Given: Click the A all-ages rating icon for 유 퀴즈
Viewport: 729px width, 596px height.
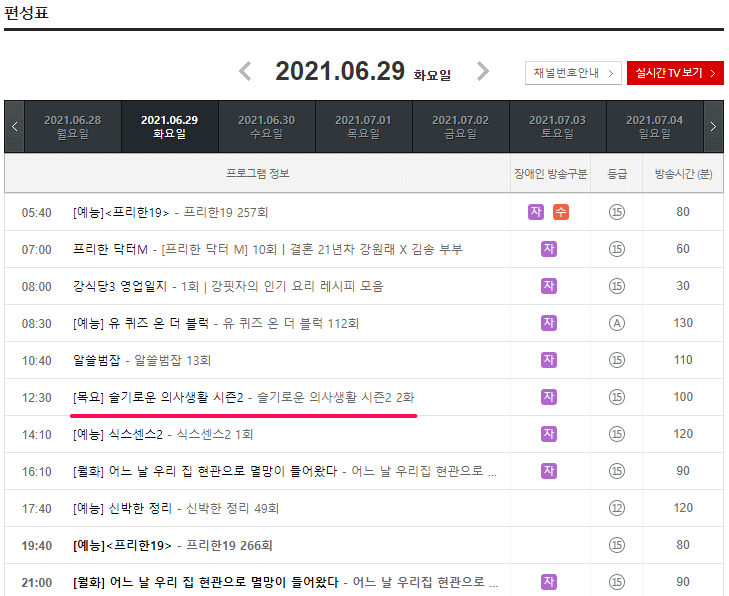Looking at the screenshot, I should 616,323.
